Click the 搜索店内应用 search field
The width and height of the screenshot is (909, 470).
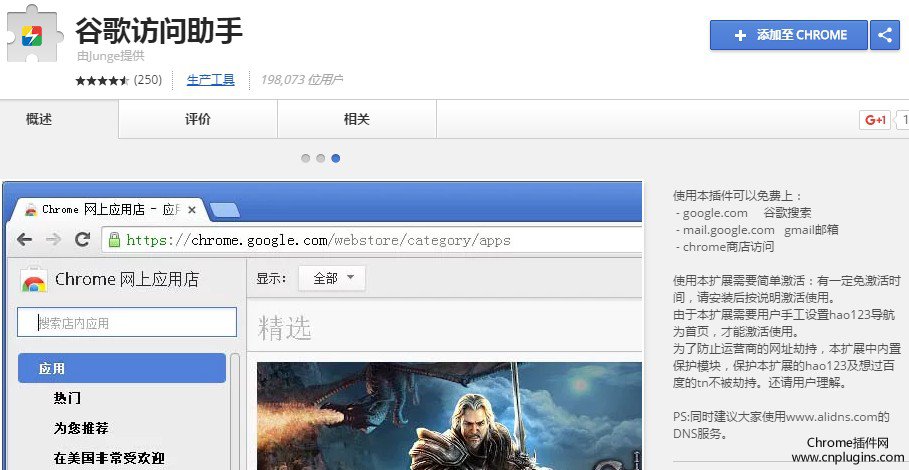click(127, 322)
